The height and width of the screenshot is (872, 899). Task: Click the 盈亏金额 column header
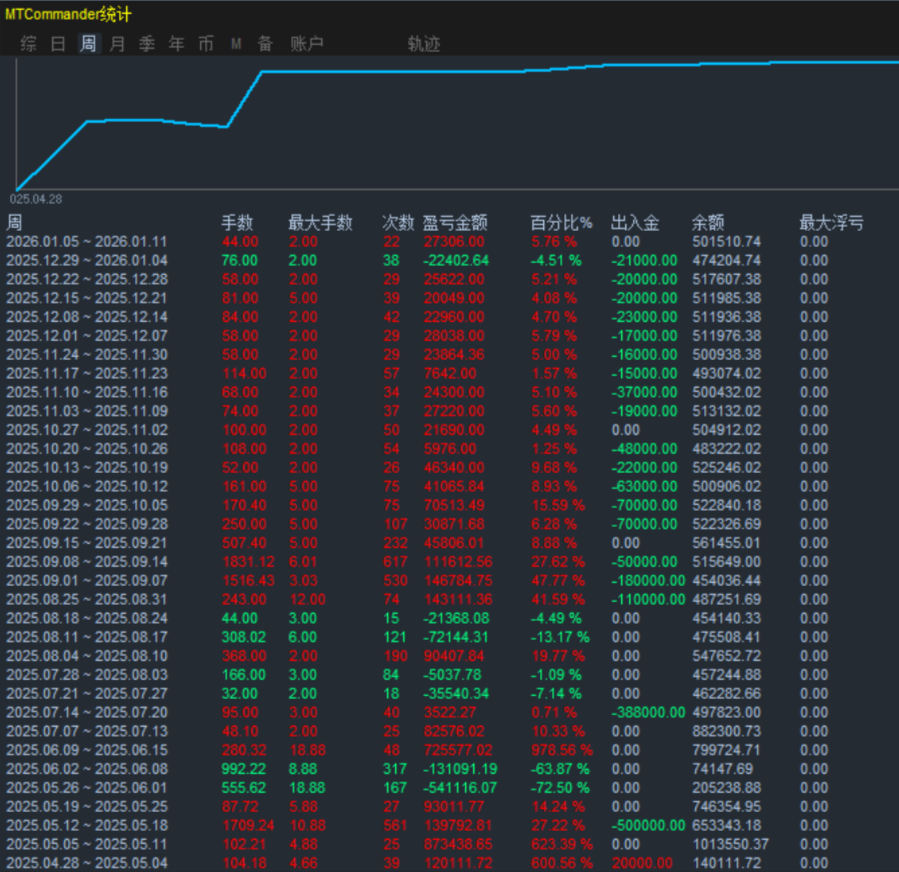pos(455,223)
